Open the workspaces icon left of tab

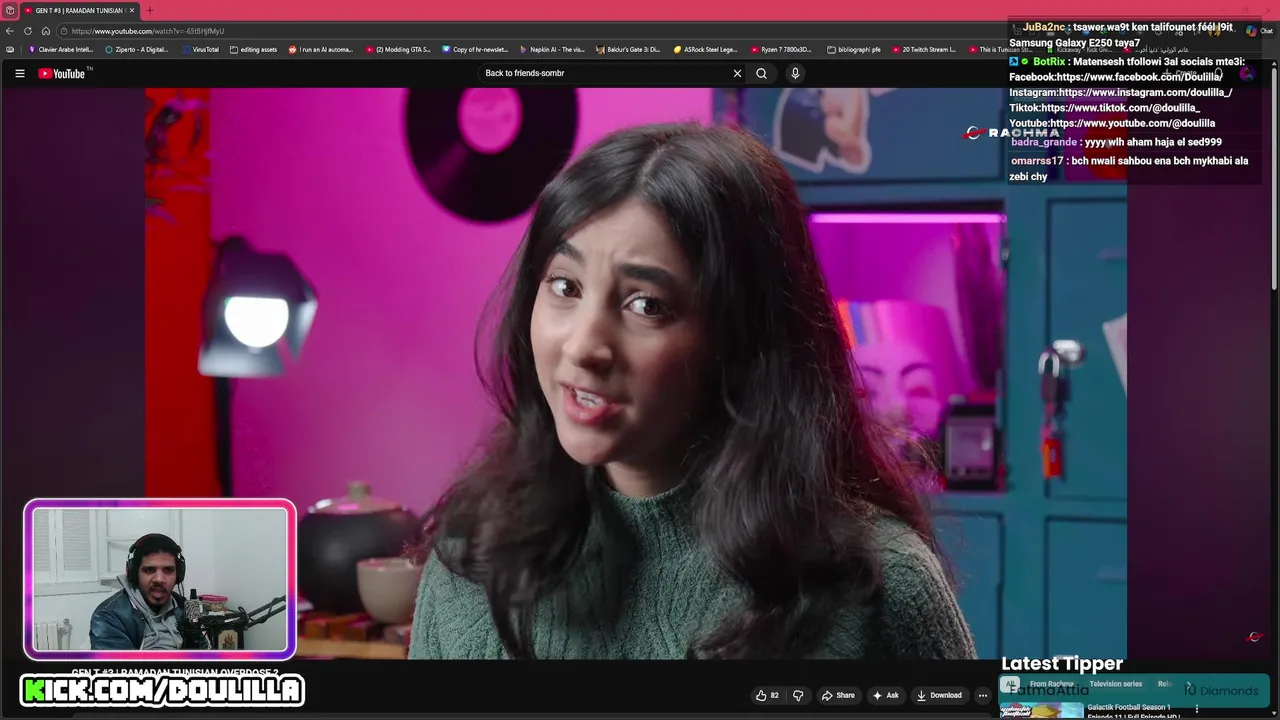(9, 10)
